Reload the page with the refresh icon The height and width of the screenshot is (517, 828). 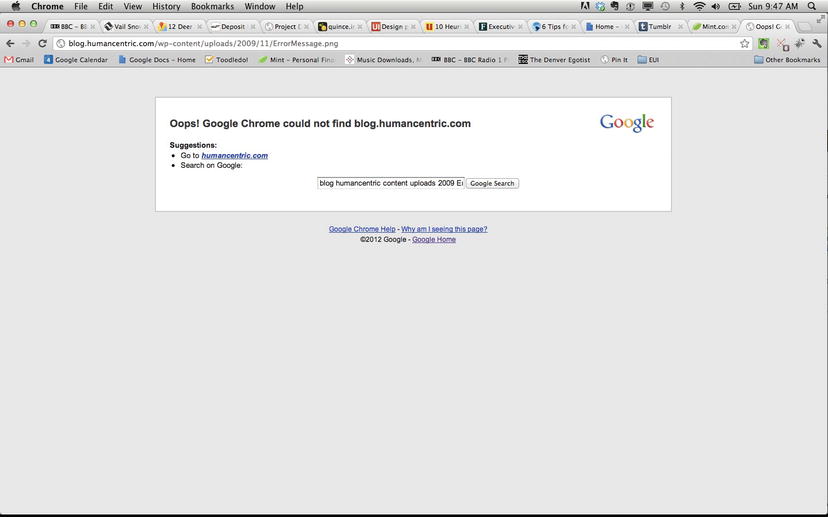tap(42, 43)
